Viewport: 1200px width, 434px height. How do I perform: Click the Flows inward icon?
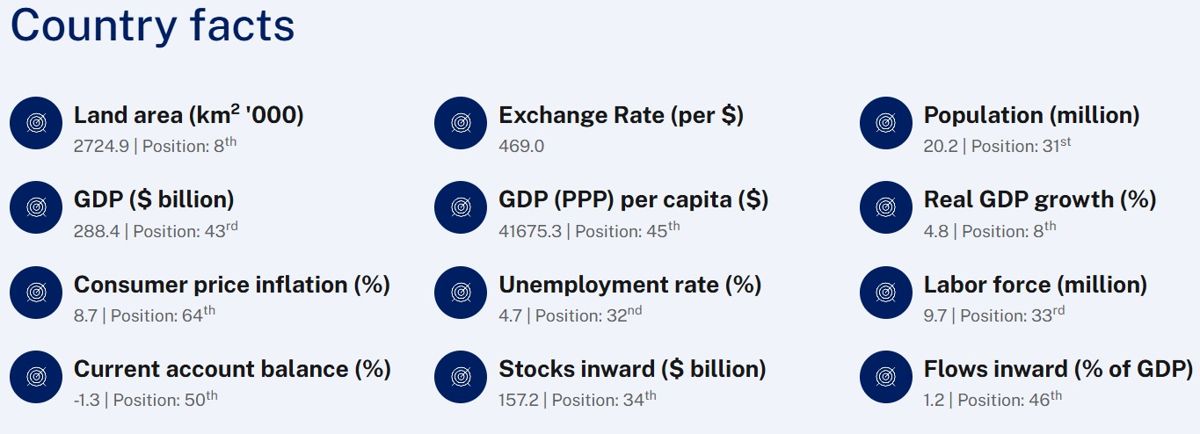pyautogui.click(x=885, y=377)
